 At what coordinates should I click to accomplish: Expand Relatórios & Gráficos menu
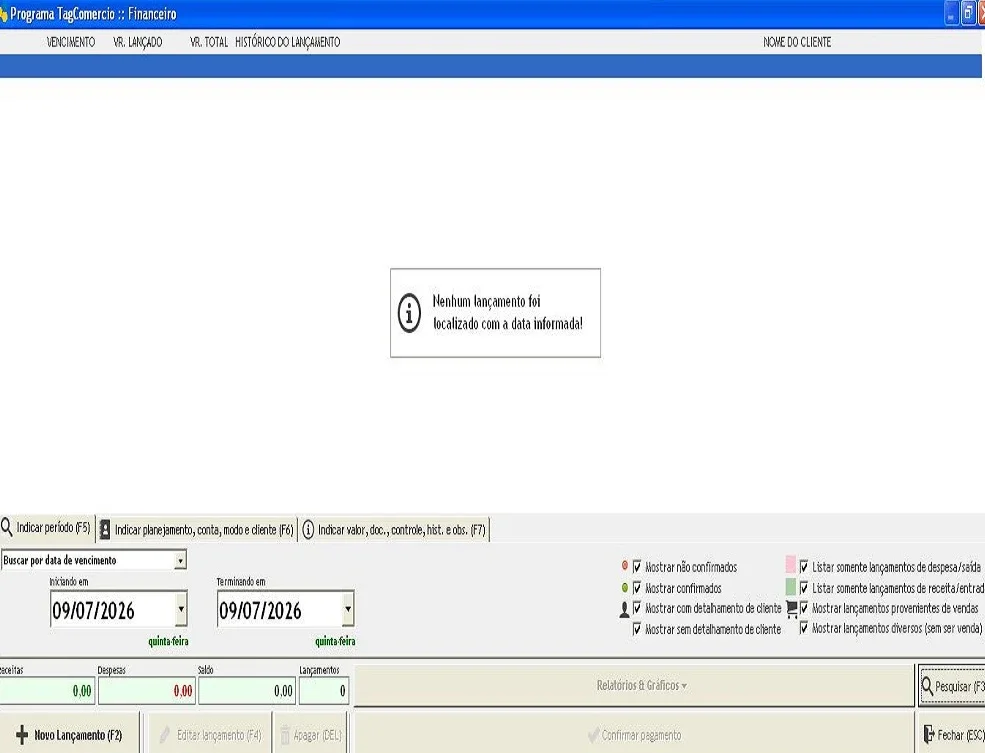pos(634,685)
